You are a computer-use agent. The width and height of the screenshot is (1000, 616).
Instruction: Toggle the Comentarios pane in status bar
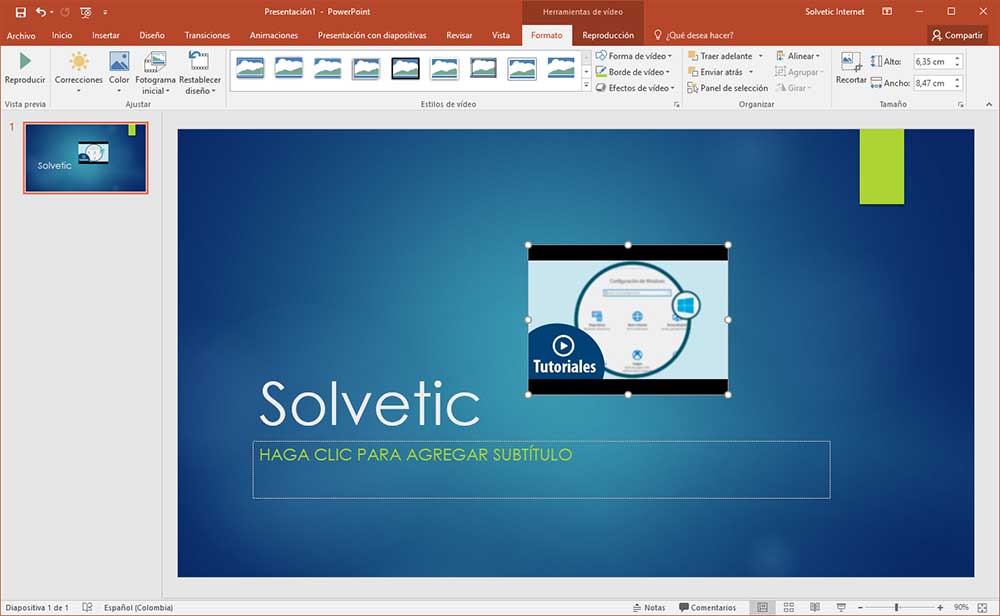(707, 608)
